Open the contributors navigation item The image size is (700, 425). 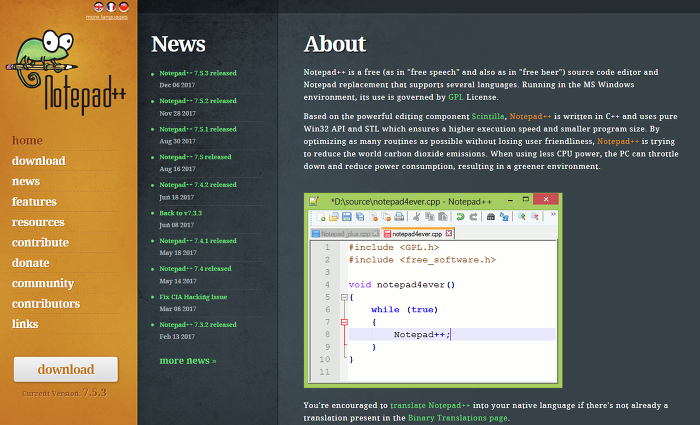[46, 304]
